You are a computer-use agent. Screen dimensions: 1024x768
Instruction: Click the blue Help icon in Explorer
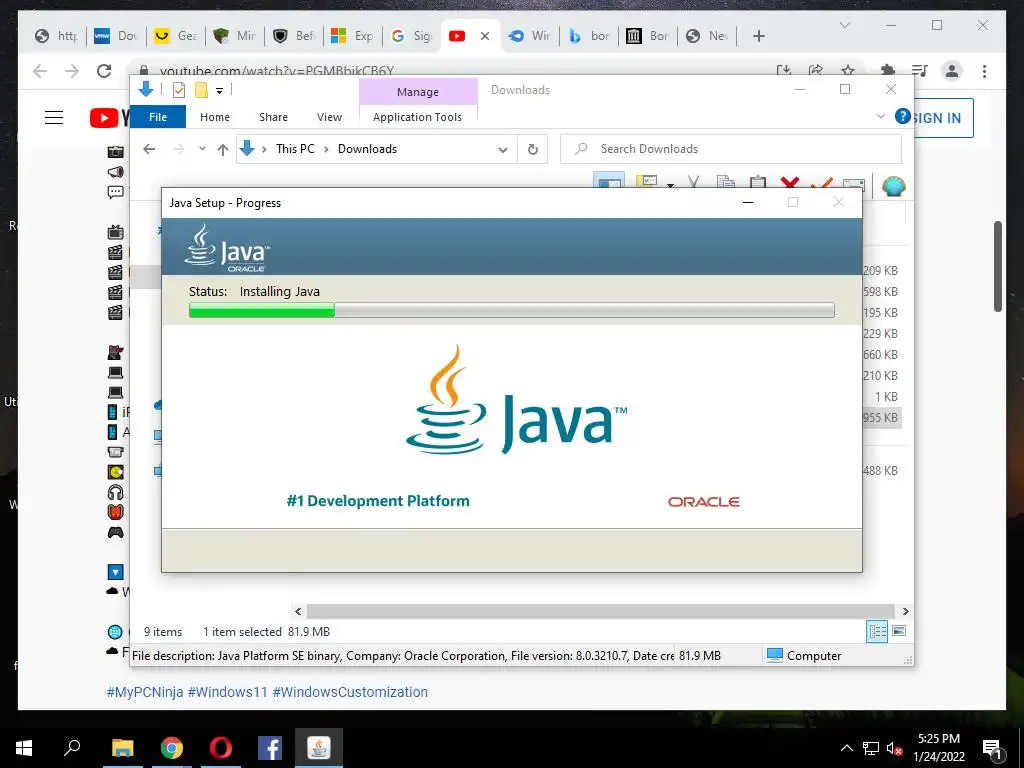pyautogui.click(x=902, y=116)
